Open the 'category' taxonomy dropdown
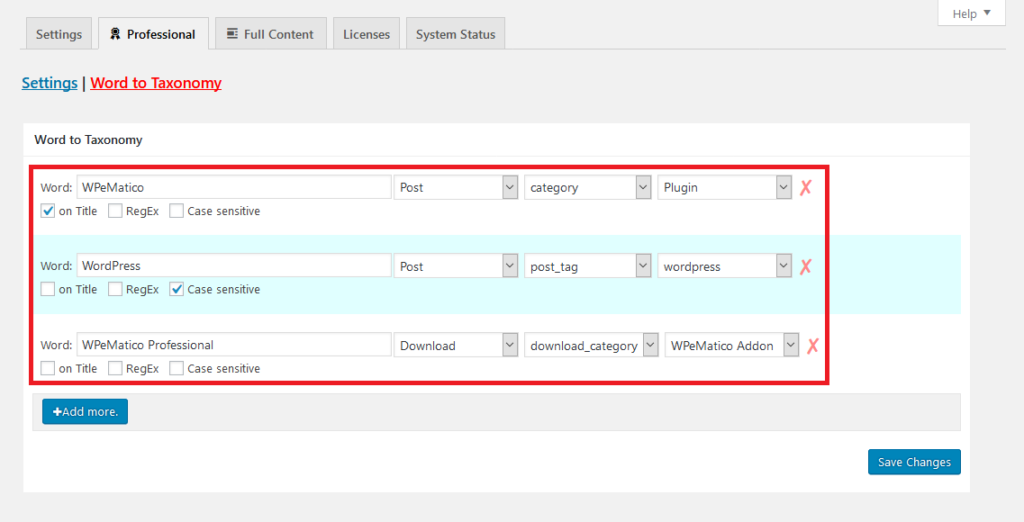The image size is (1024, 522). tap(588, 188)
